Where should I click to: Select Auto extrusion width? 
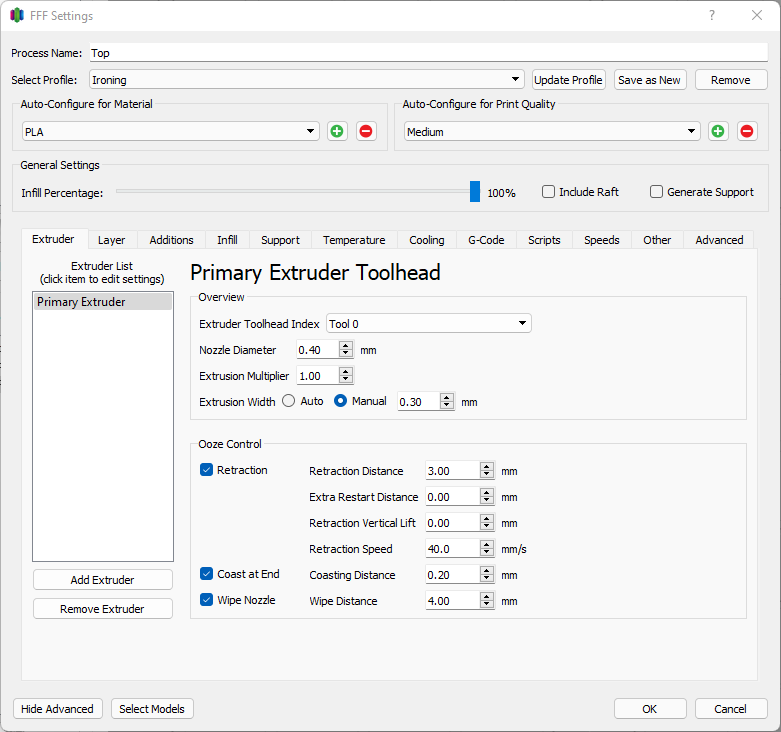[x=289, y=401]
